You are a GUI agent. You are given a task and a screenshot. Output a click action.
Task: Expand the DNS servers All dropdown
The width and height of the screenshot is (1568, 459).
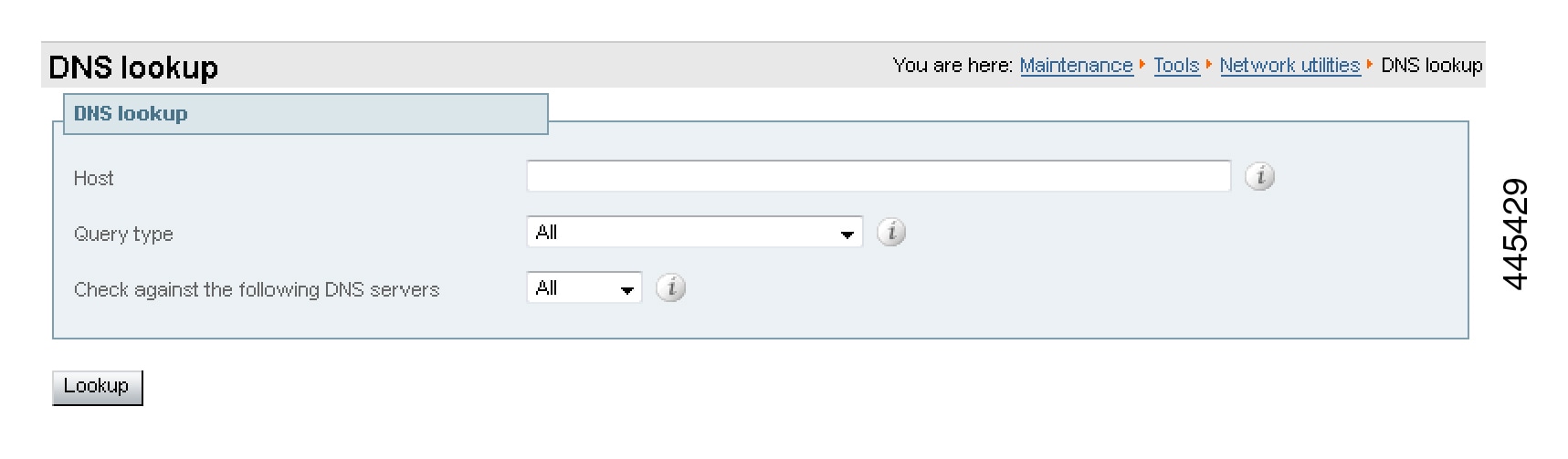coord(584,287)
